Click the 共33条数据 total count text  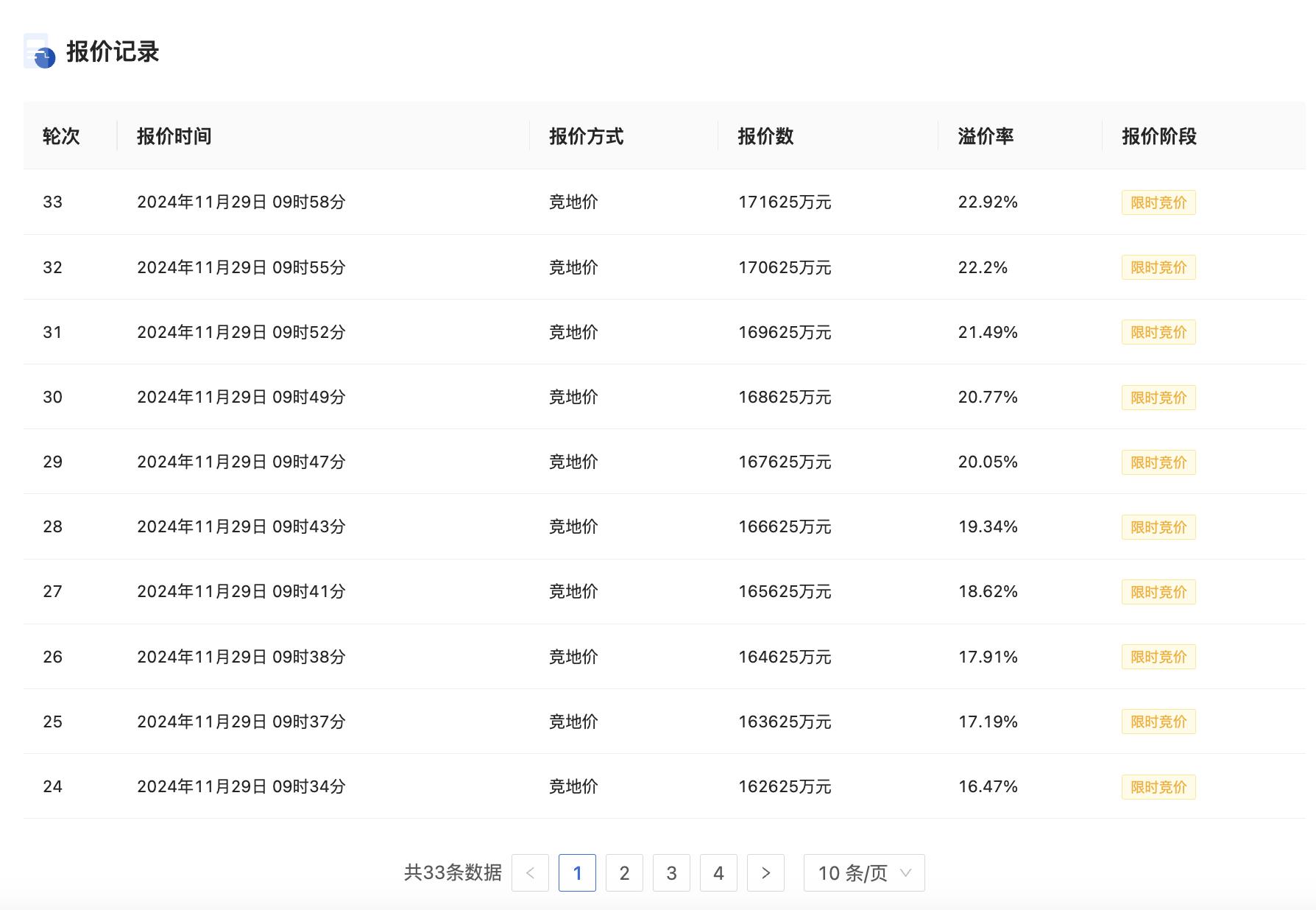point(453,872)
